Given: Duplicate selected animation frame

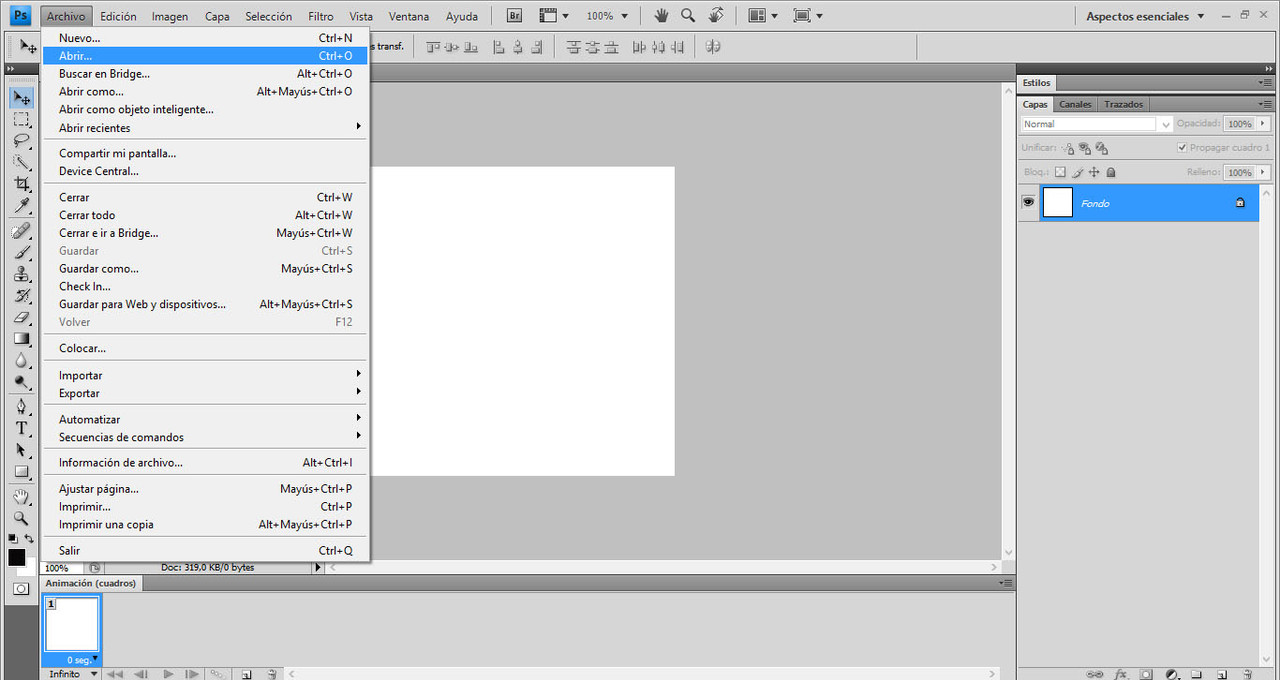Looking at the screenshot, I should (246, 674).
